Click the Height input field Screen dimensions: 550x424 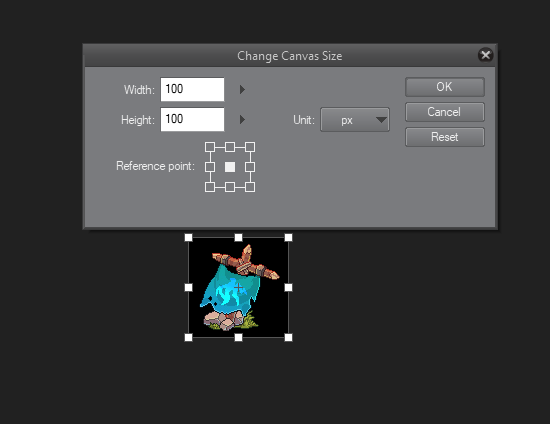(192, 120)
